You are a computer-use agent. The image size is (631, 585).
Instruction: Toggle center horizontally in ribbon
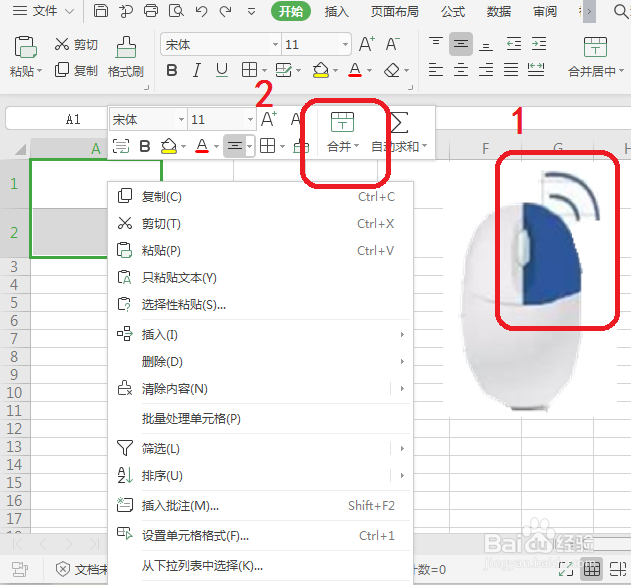point(461,70)
